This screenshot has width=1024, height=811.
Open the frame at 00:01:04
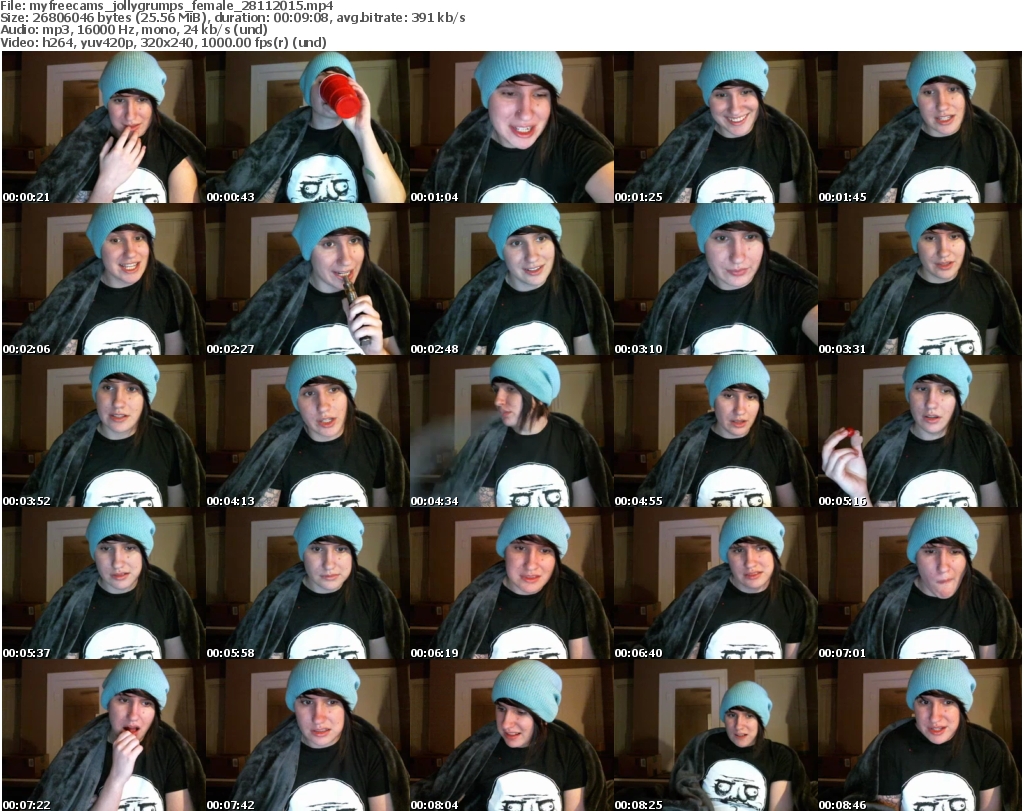coord(511,127)
